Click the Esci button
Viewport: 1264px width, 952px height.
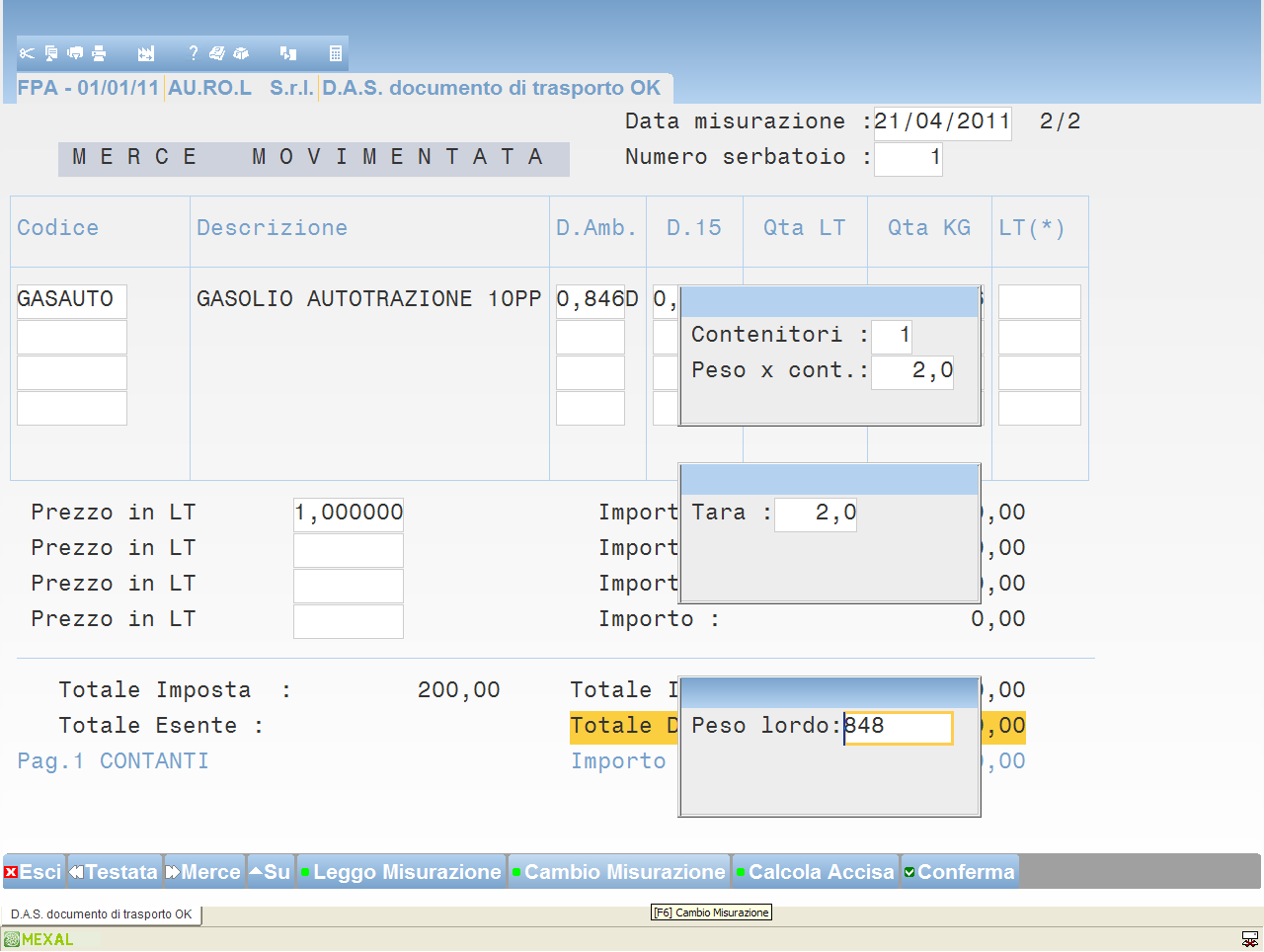coord(34,872)
